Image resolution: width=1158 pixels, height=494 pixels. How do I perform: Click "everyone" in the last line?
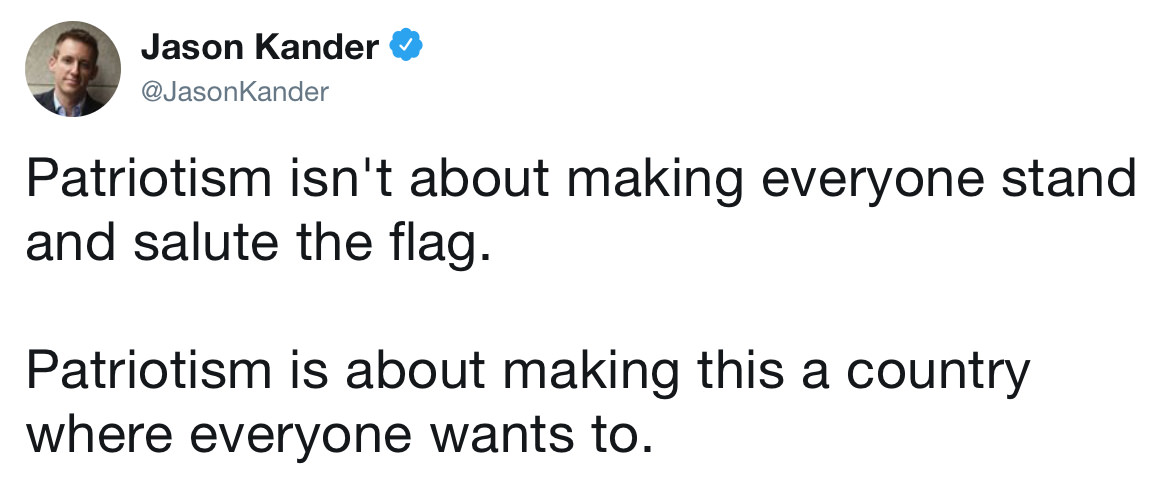(x=302, y=436)
